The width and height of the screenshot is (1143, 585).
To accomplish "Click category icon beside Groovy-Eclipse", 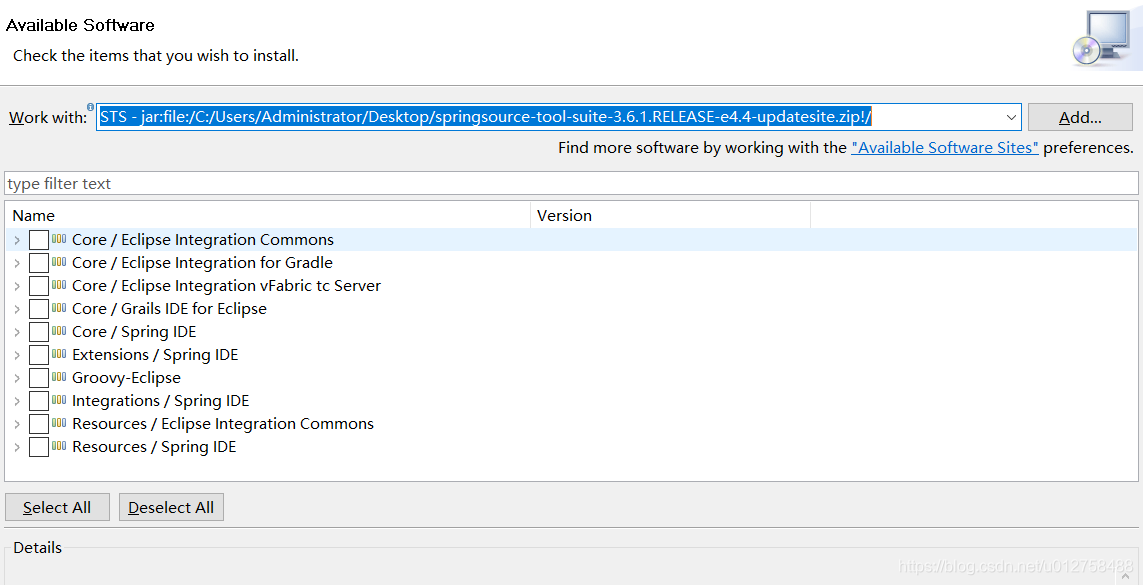I will (59, 377).
